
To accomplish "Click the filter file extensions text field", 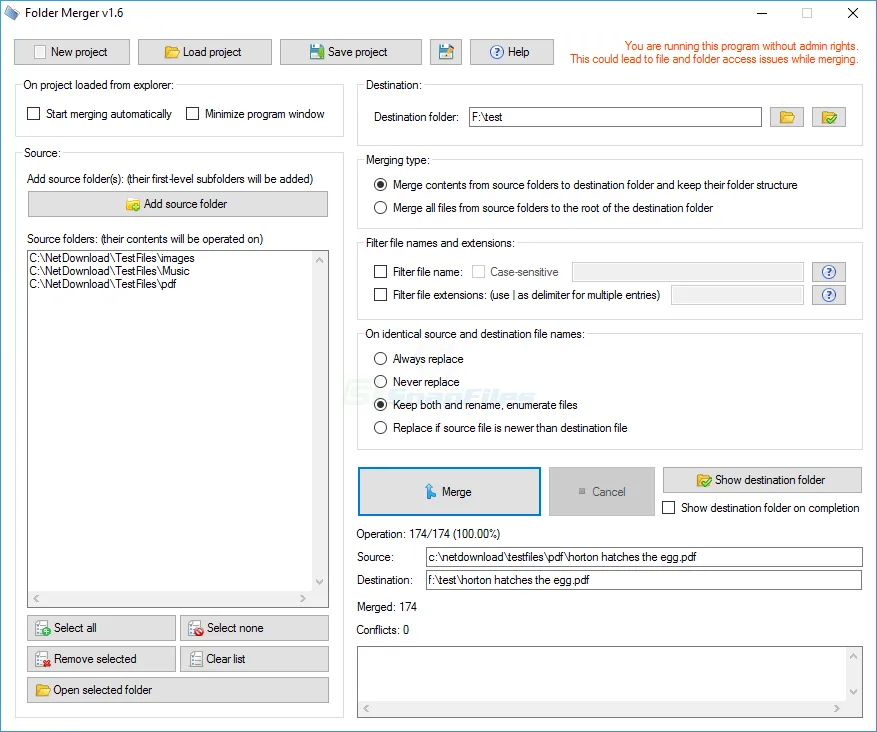I will click(x=737, y=295).
